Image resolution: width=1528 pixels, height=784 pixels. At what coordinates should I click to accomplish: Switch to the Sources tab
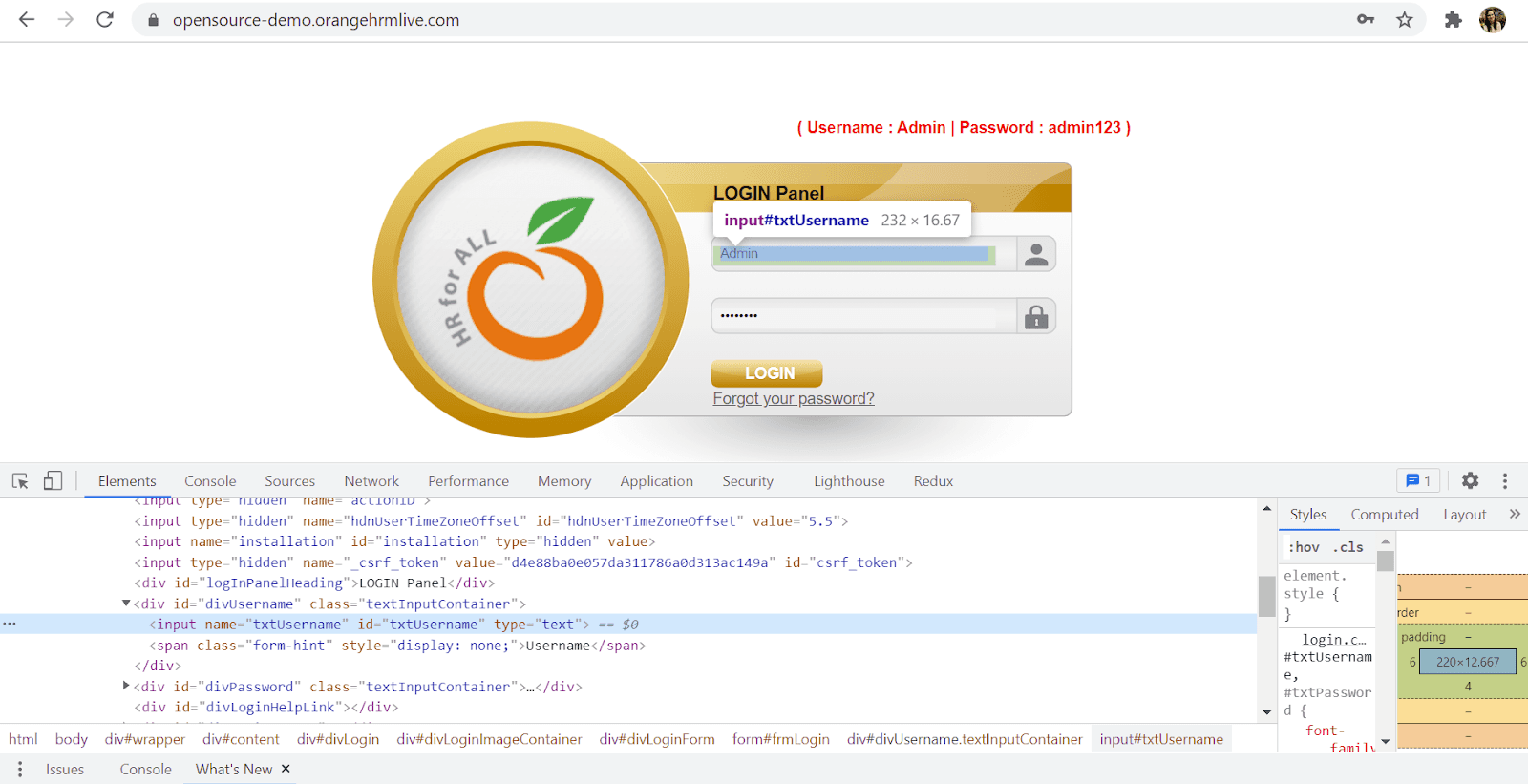pyautogui.click(x=289, y=481)
